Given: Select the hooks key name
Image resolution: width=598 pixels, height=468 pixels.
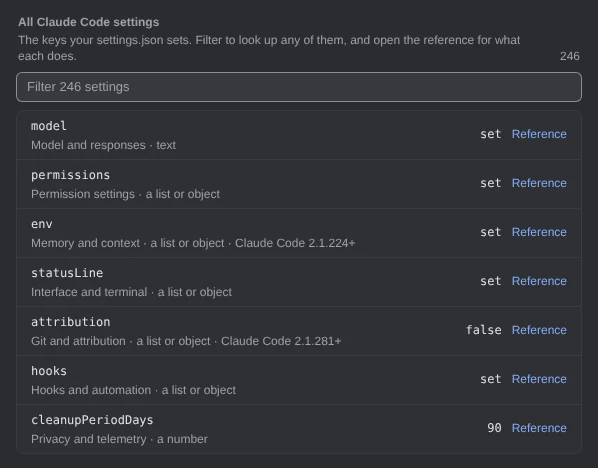Looking at the screenshot, I should tap(49, 371).
